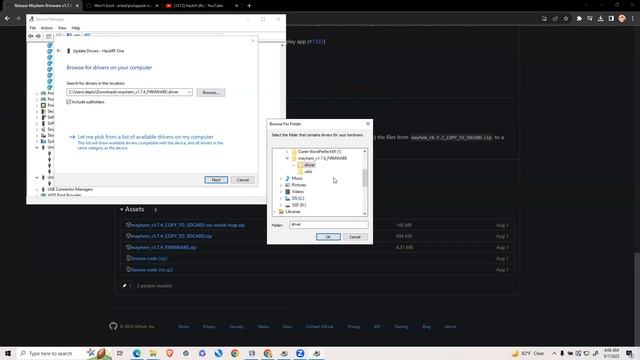The width and height of the screenshot is (640, 360).
Task: Open browser extensions puzzle icon
Action: click(579, 18)
